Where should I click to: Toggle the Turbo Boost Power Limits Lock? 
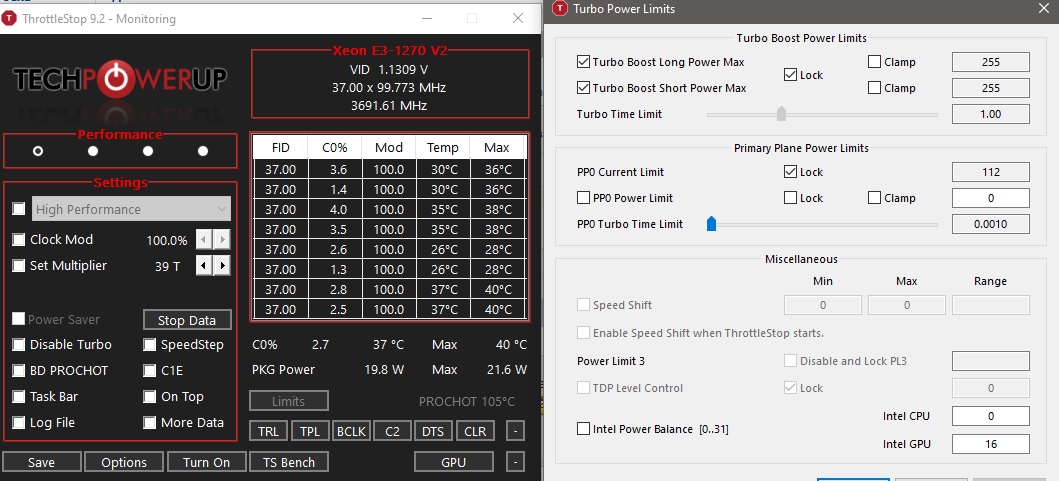point(791,75)
